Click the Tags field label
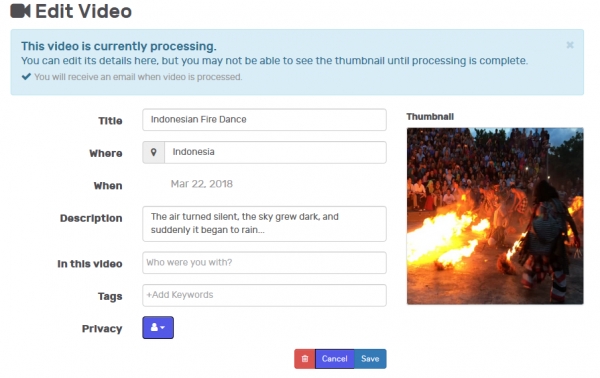 [x=110, y=296]
